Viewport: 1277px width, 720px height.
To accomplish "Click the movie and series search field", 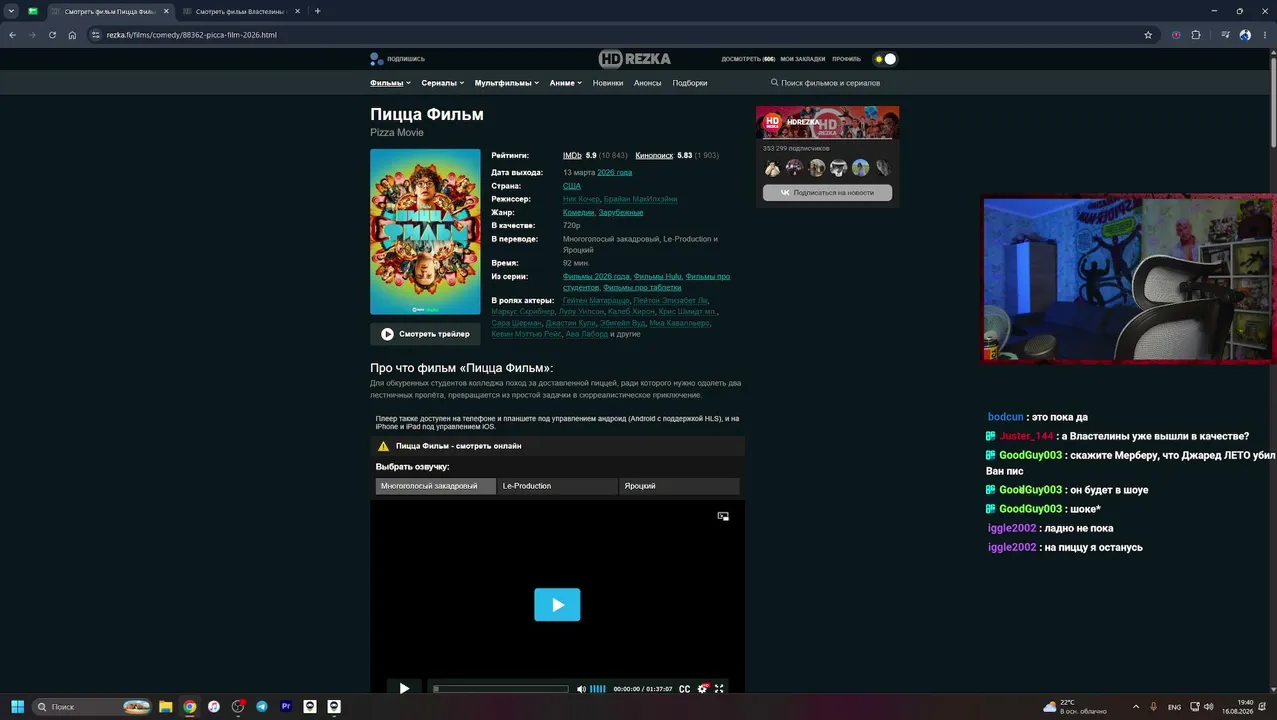I will point(831,83).
